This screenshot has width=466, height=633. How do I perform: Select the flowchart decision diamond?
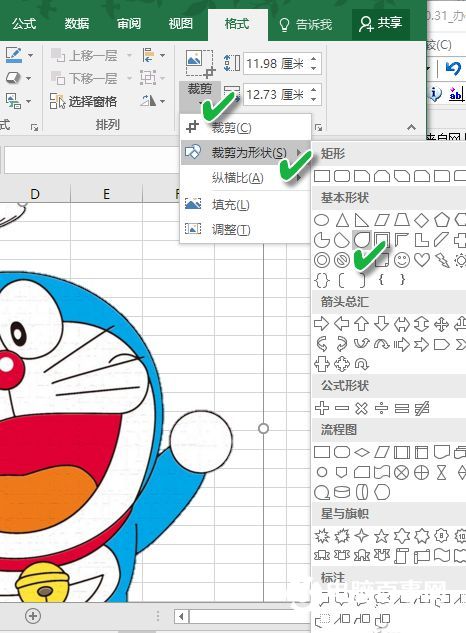361,452
